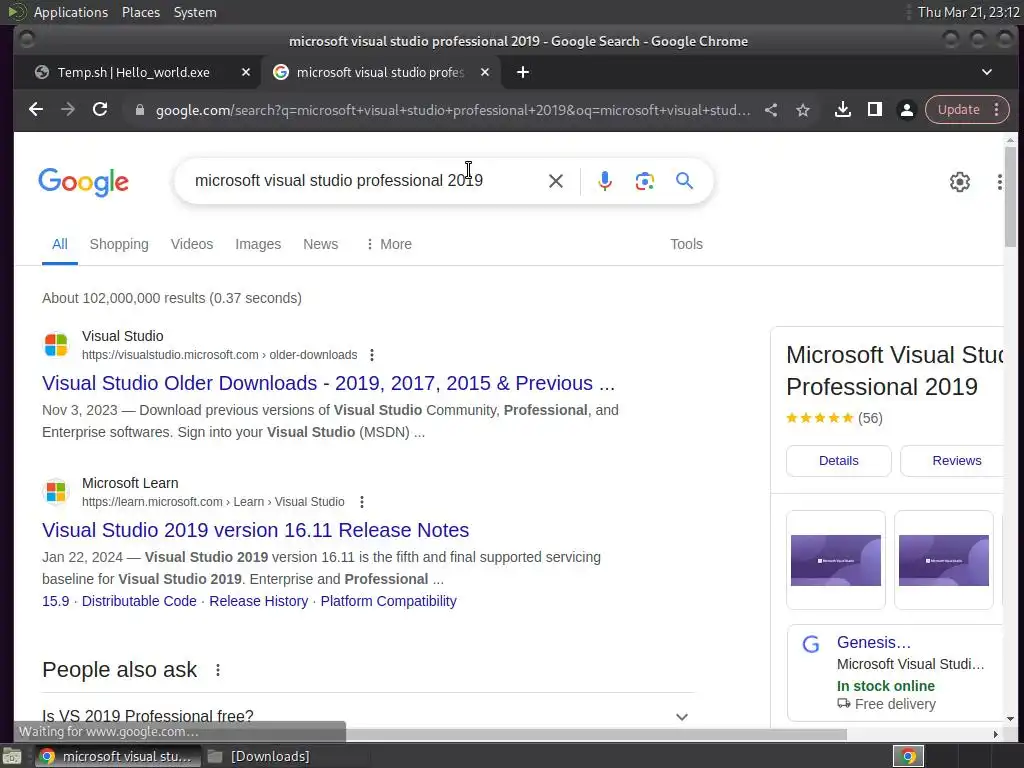
Task: Select the All results tab
Action: (x=59, y=244)
